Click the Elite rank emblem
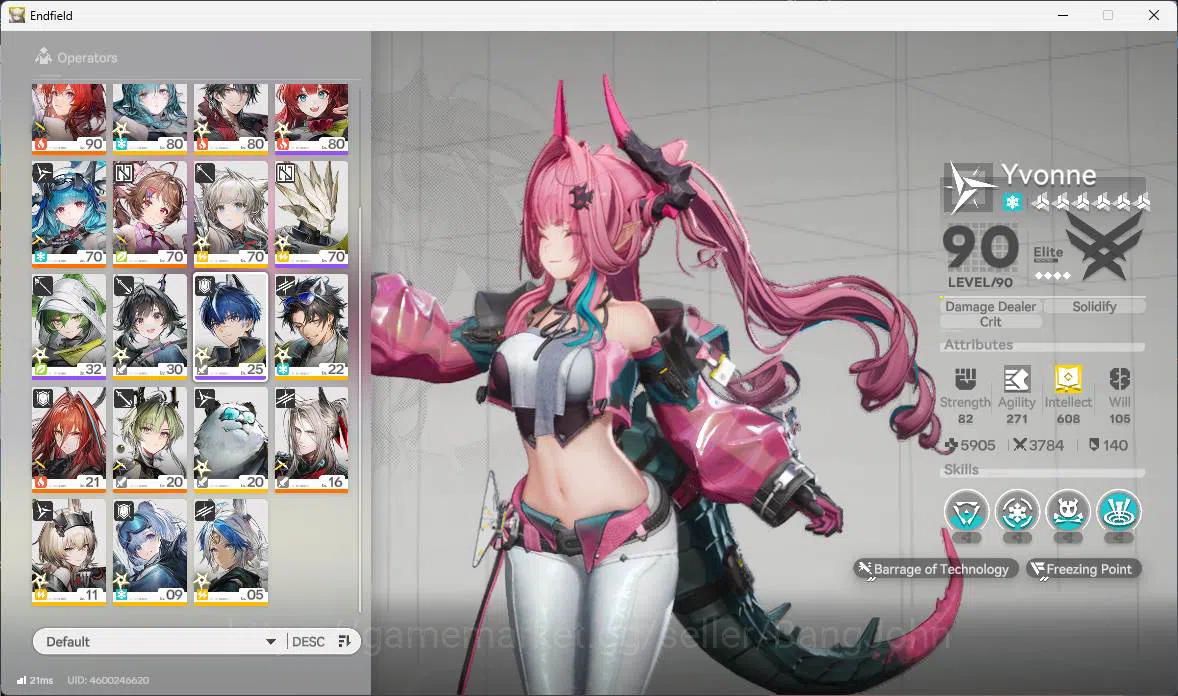Screen dimensions: 1178x696 pyautogui.click(x=1104, y=245)
